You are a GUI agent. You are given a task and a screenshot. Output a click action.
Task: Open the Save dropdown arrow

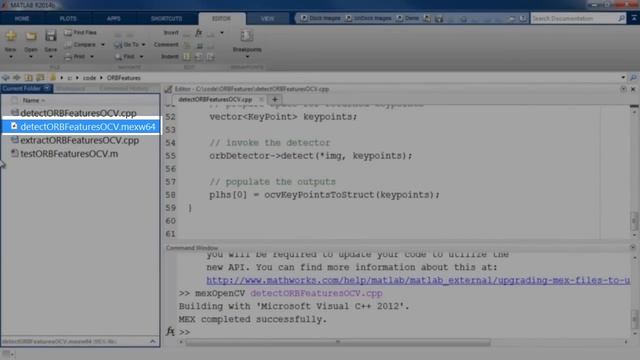(x=51, y=57)
